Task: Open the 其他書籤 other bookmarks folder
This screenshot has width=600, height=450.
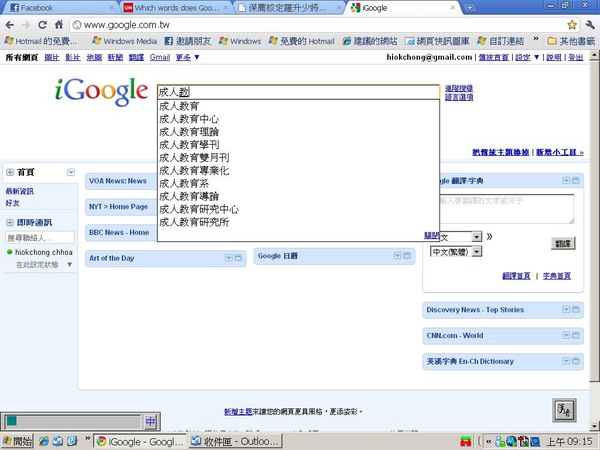Action: pos(572,41)
